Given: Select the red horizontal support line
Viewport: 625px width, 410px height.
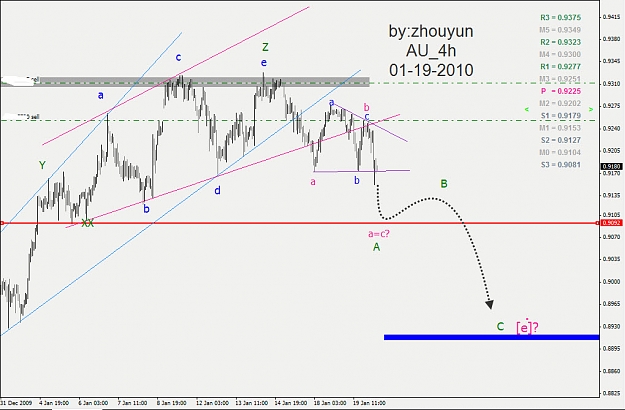Looking at the screenshot, I should pyautogui.click(x=299, y=223).
